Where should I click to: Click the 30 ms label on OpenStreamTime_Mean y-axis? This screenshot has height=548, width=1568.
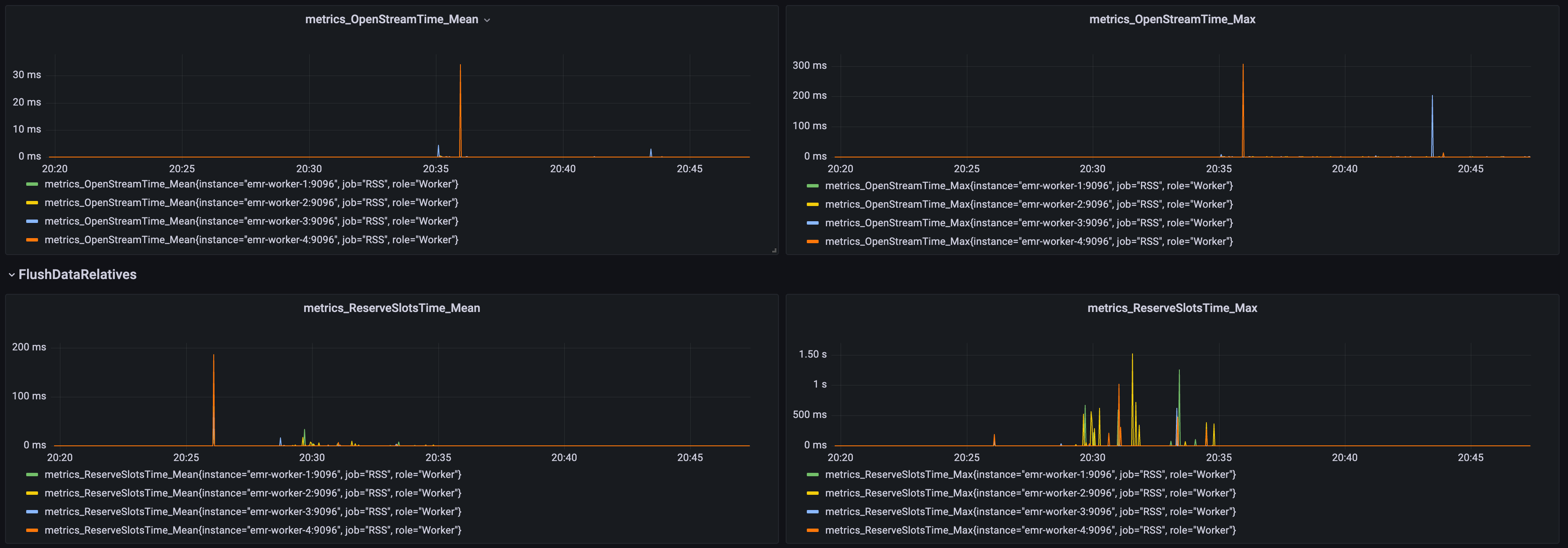point(27,75)
